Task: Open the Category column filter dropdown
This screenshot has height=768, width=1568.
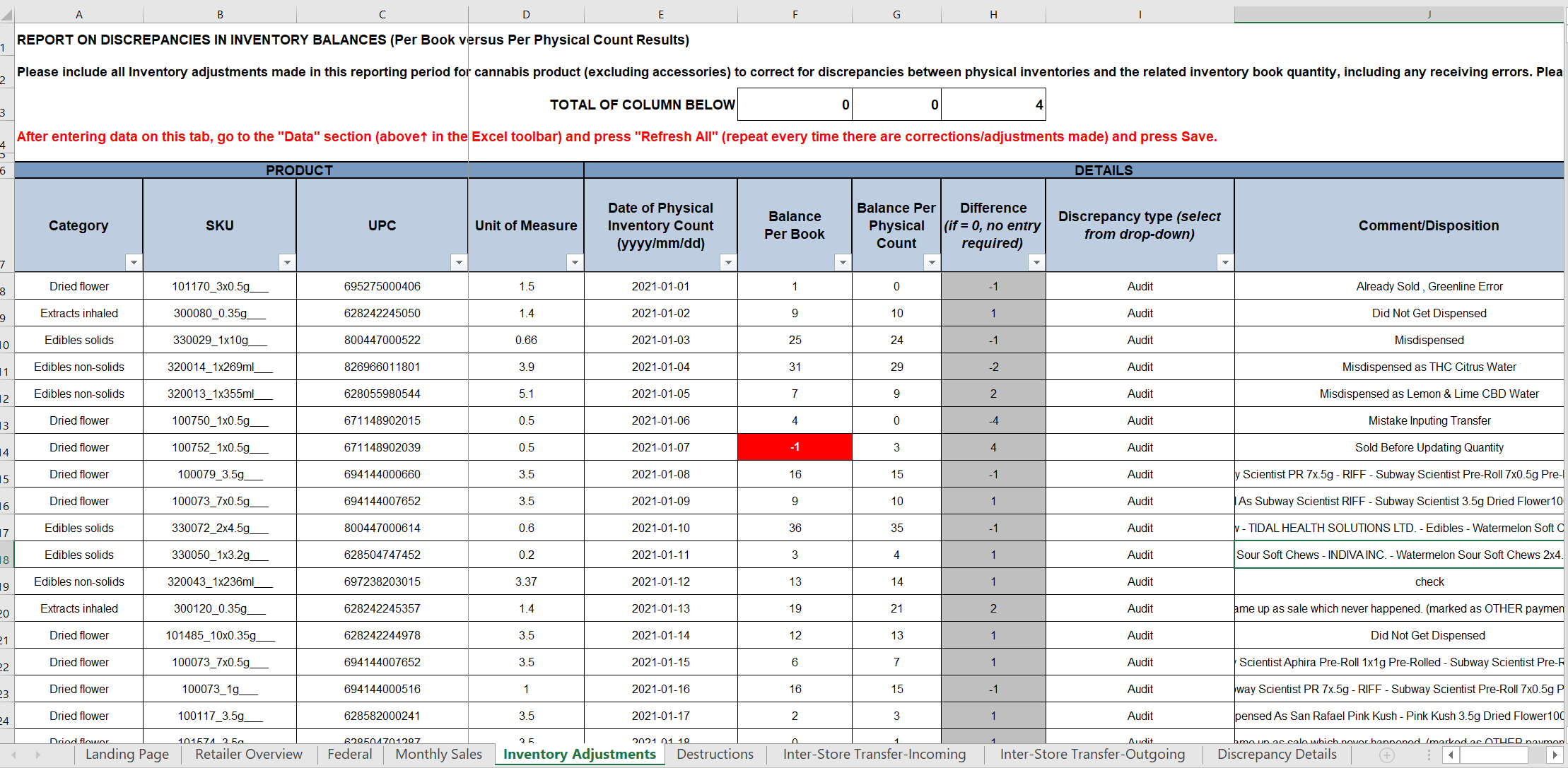Action: point(134,263)
